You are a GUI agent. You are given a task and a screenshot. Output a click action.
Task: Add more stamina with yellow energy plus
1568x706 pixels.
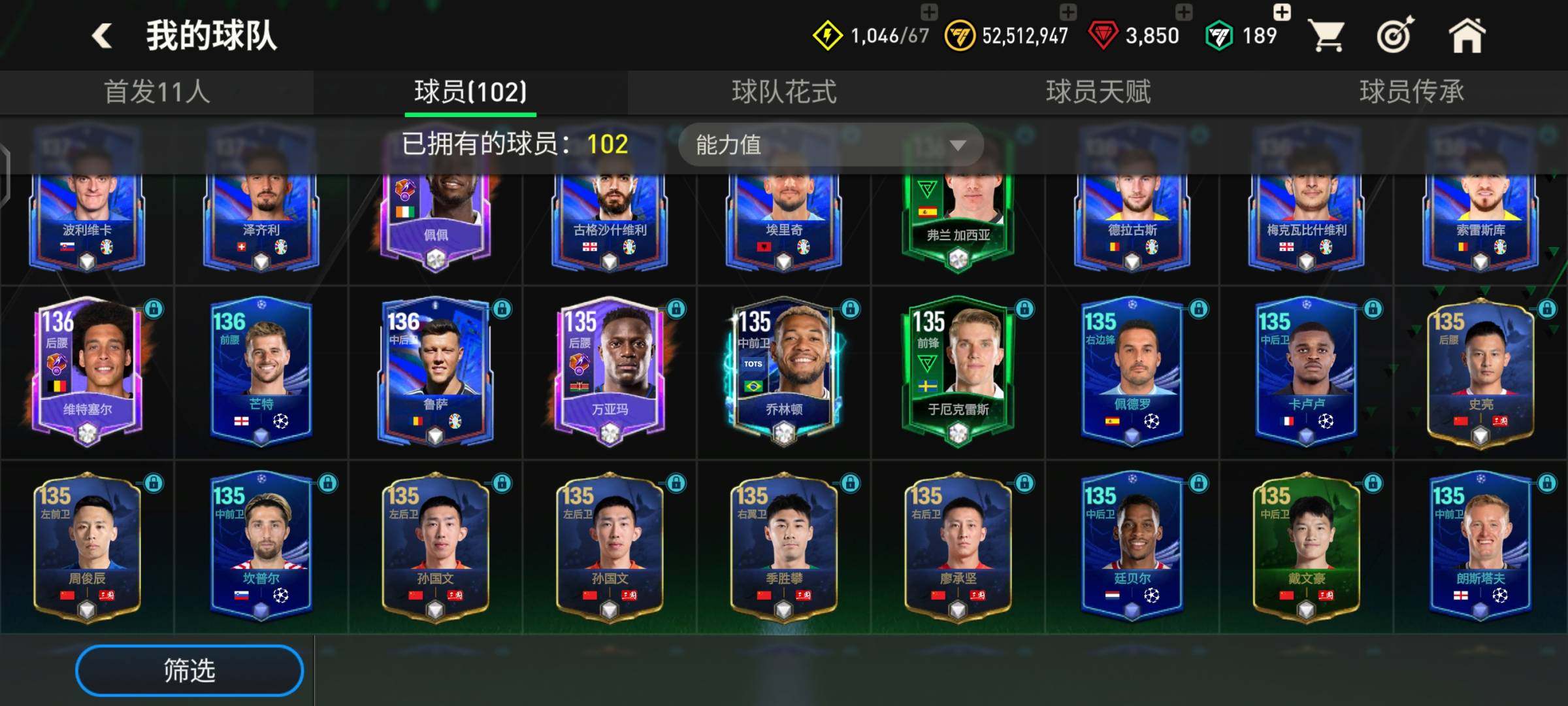(929, 12)
